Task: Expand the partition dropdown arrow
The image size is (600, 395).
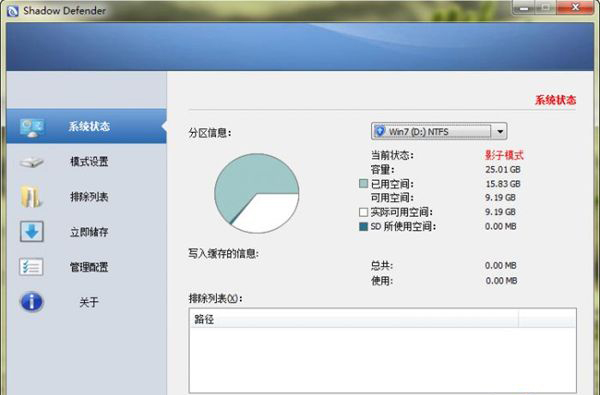Action: pyautogui.click(x=499, y=132)
